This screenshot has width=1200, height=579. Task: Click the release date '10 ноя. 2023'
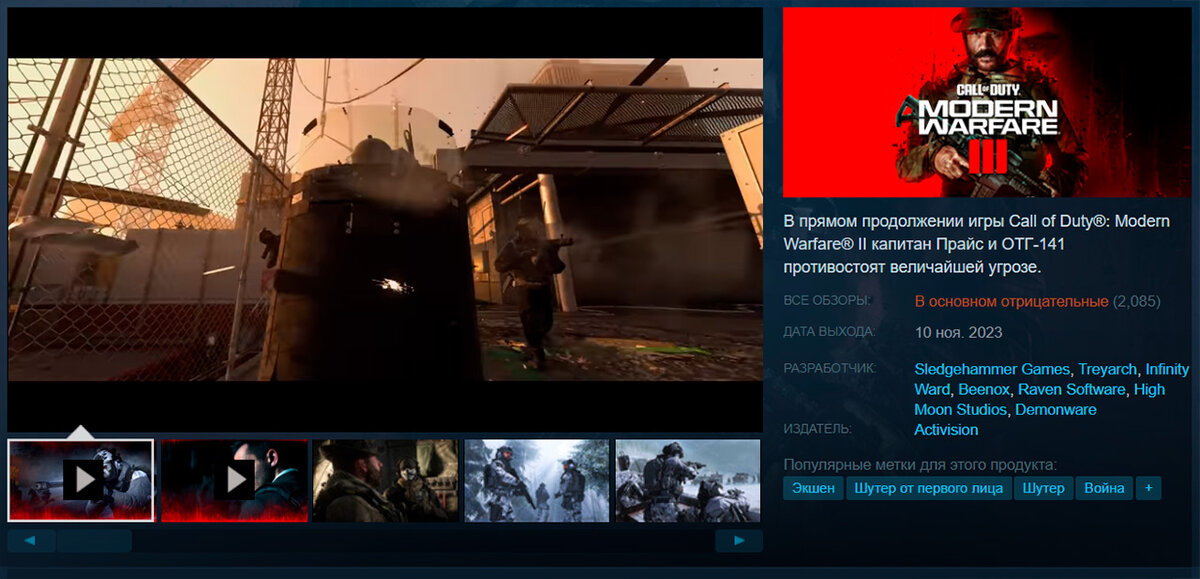[958, 332]
